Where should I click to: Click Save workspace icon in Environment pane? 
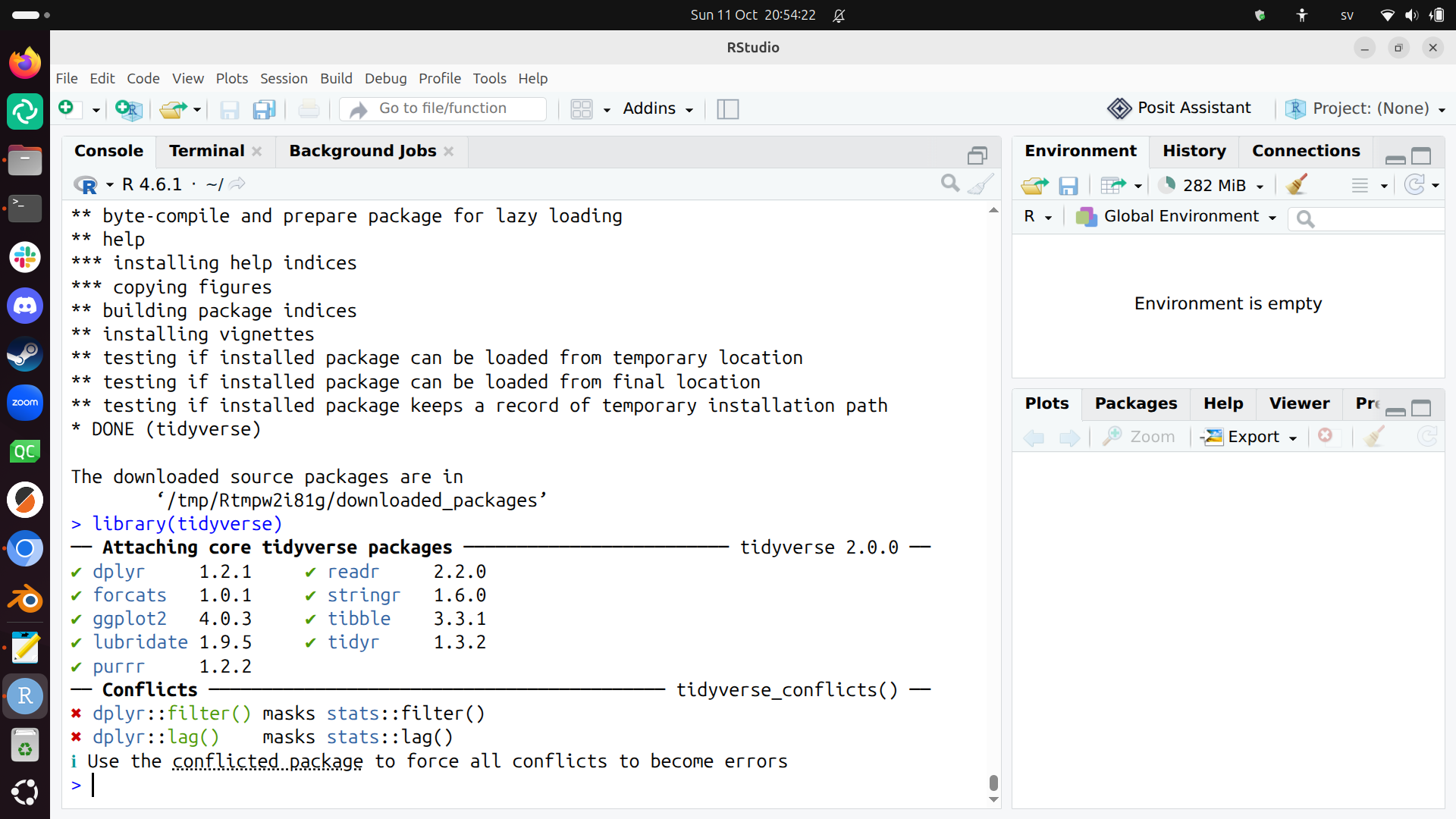click(x=1068, y=185)
